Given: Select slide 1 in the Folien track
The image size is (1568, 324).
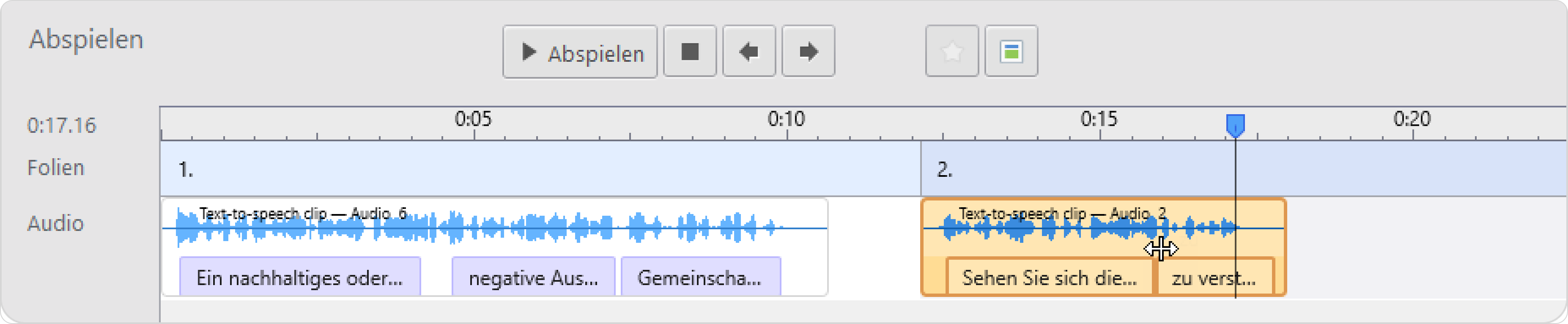Looking at the screenshot, I should tap(540, 169).
